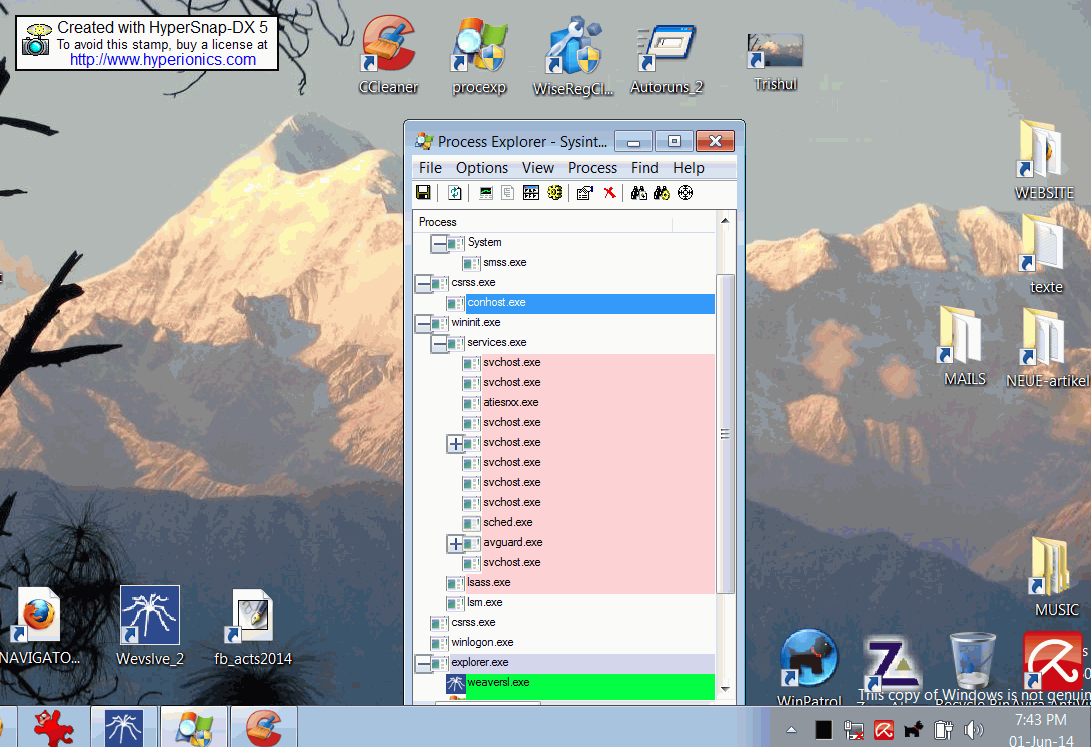Screen dimensions: 1091x747
Task: Click the process list vertical scrollbar thumb
Action: [725, 433]
